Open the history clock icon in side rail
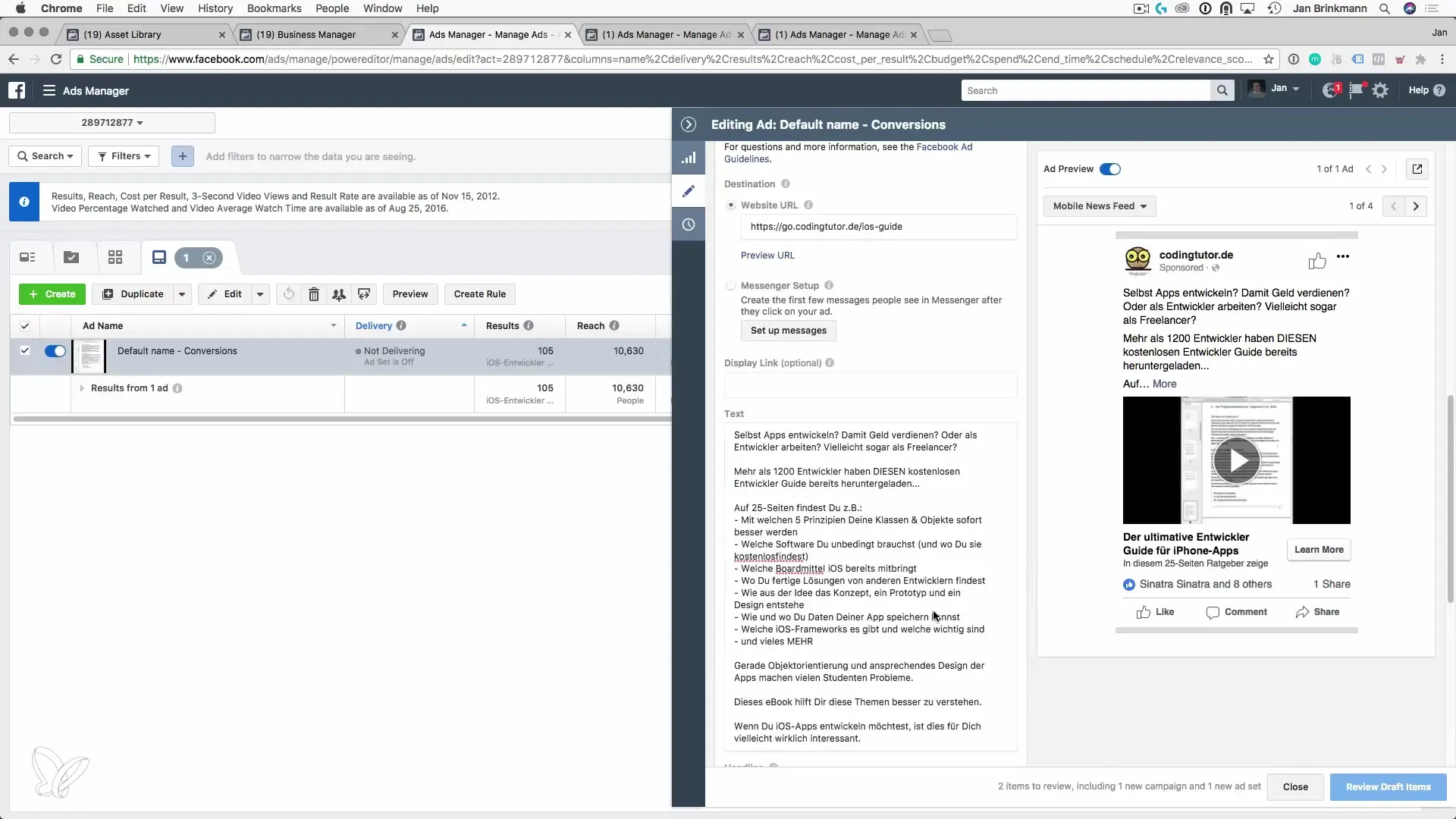Screen dimensions: 1456x819 [x=689, y=224]
